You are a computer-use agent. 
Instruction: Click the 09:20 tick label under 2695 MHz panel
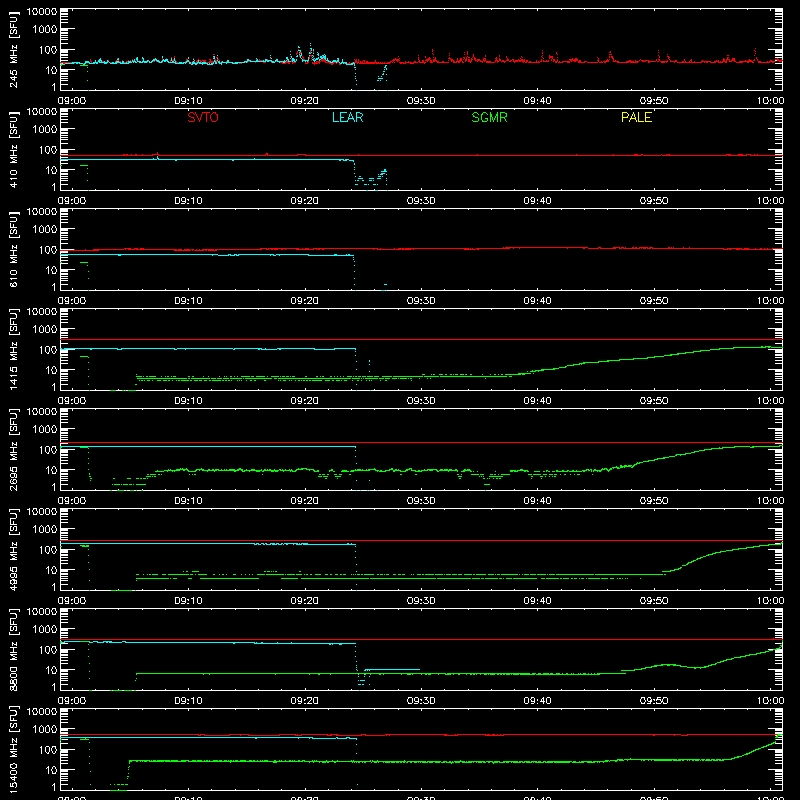[x=305, y=501]
